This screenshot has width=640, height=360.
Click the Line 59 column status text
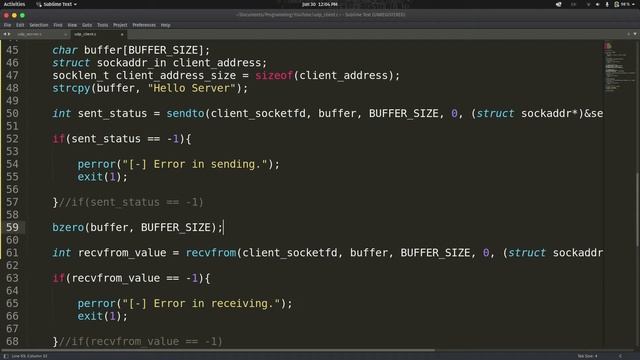(29, 356)
